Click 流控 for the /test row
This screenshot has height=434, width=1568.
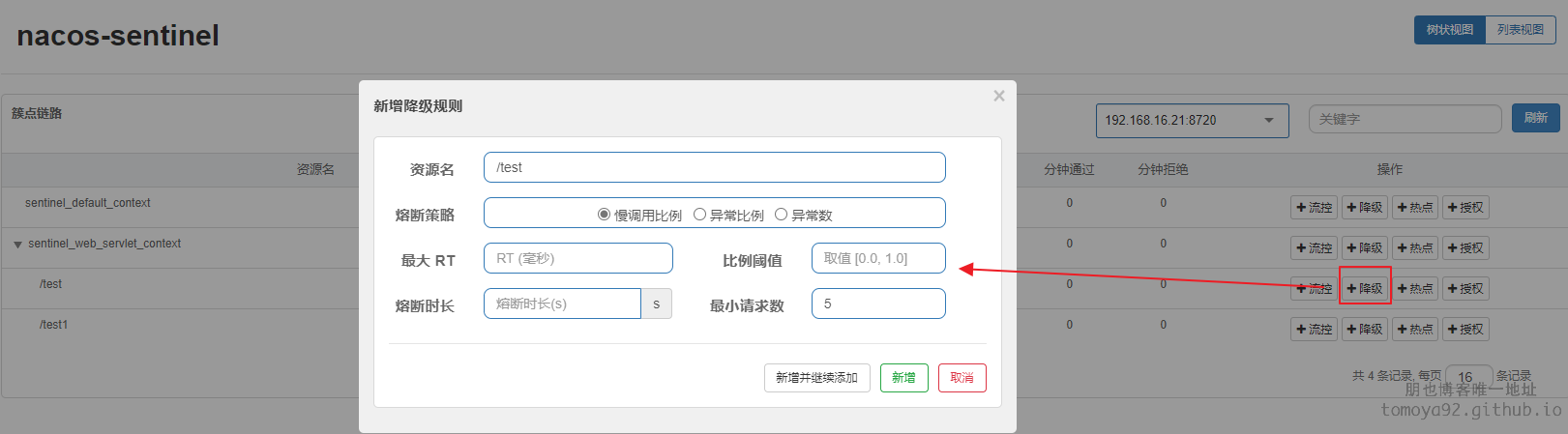point(1315,288)
